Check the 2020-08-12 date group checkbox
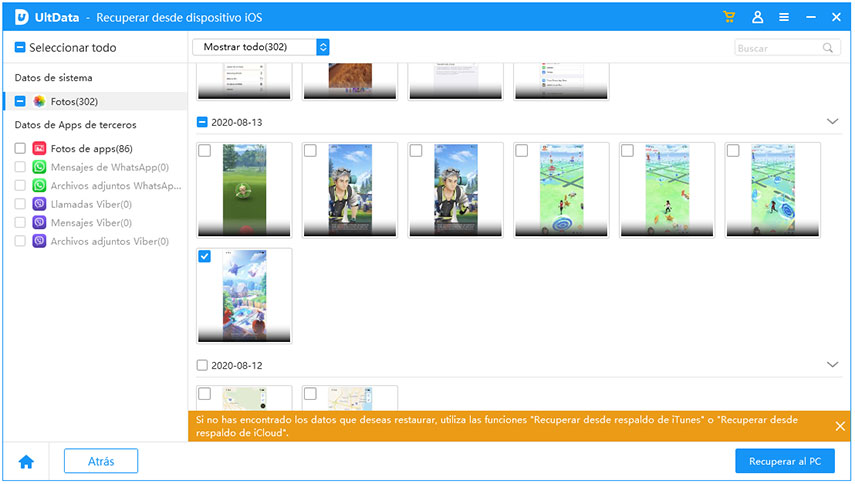 [203, 366]
